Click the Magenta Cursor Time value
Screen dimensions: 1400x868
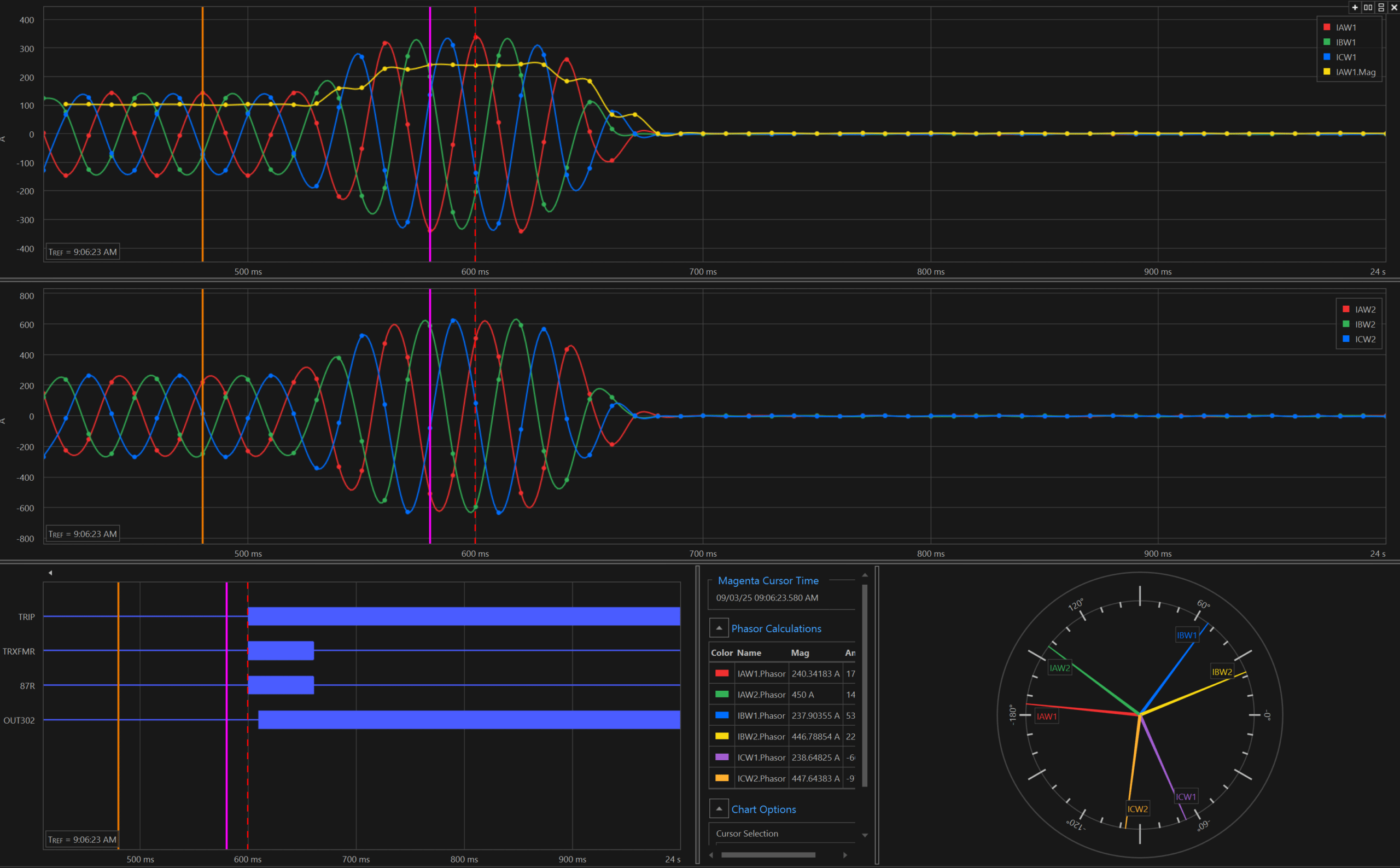pyautogui.click(x=767, y=598)
